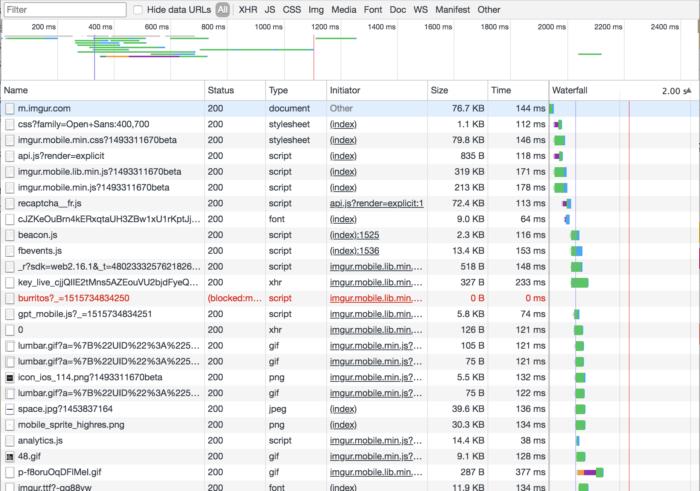Click file icon of gpt_mobile.js row
700x491 pixels.
tap(10, 314)
